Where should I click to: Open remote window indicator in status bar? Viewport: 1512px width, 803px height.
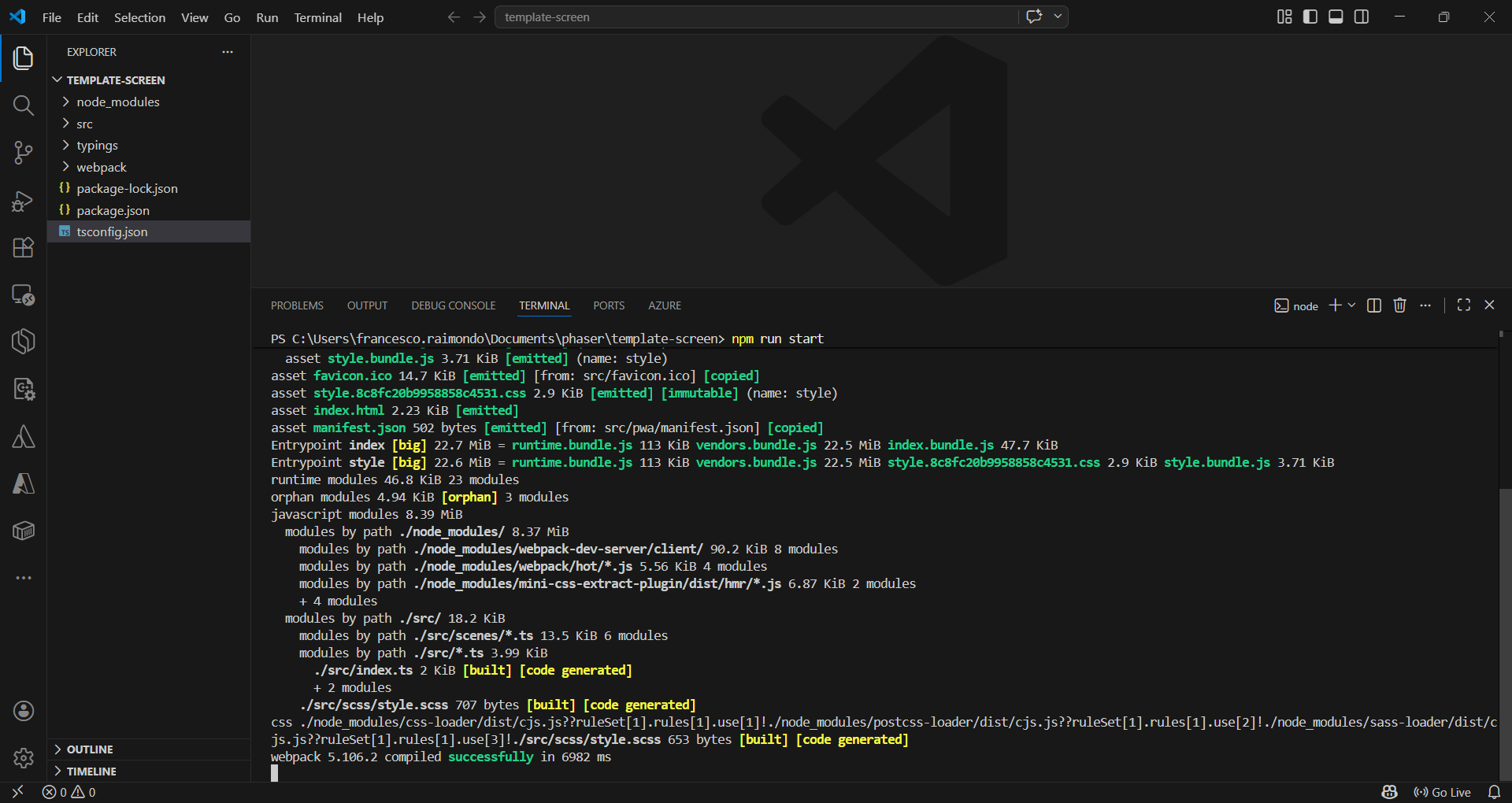(17, 792)
